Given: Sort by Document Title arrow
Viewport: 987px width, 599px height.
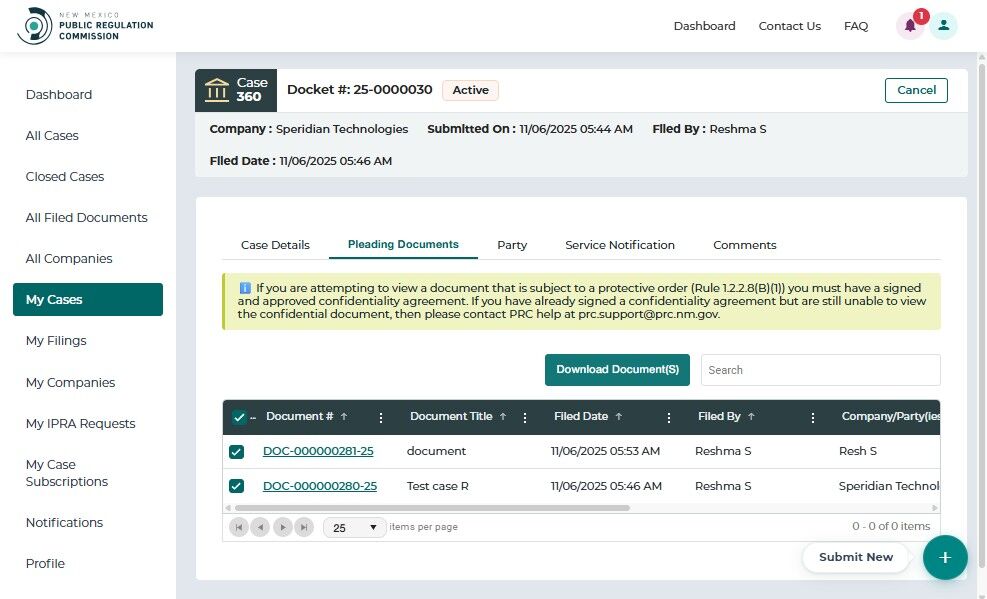Looking at the screenshot, I should click(x=503, y=417).
